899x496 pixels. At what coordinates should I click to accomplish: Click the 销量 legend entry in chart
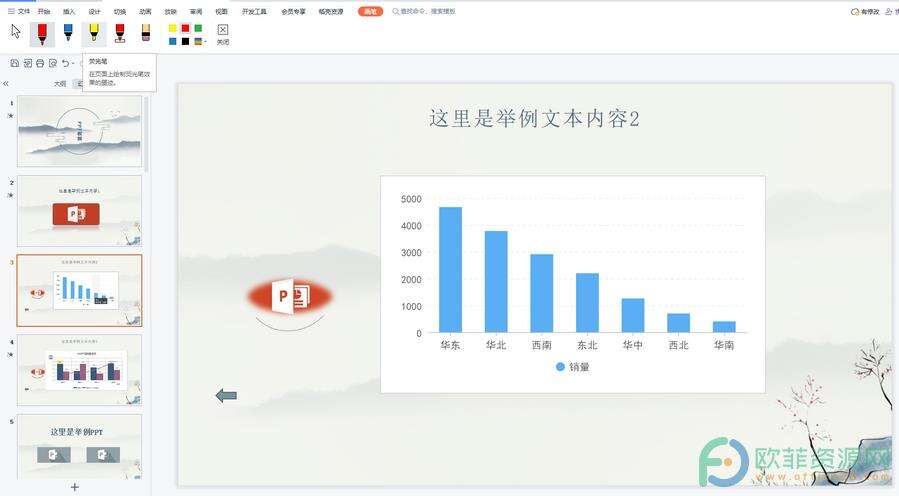click(x=572, y=367)
